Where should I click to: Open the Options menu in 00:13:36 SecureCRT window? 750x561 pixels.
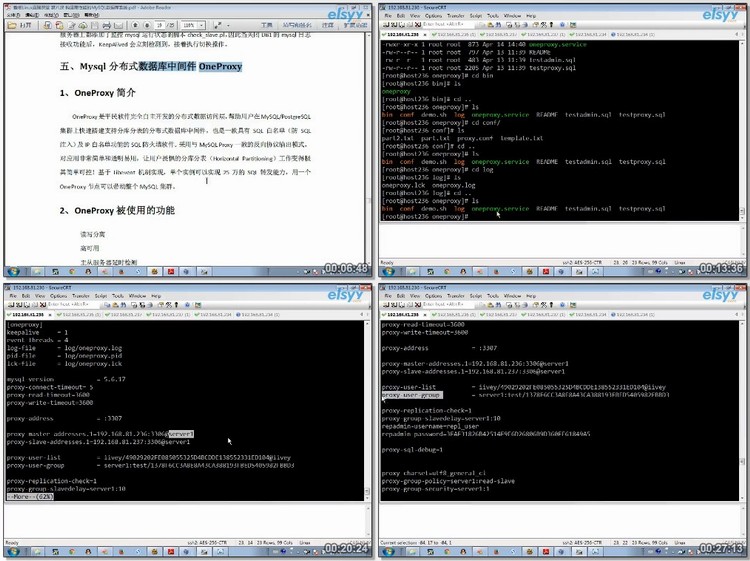[x=433, y=16]
